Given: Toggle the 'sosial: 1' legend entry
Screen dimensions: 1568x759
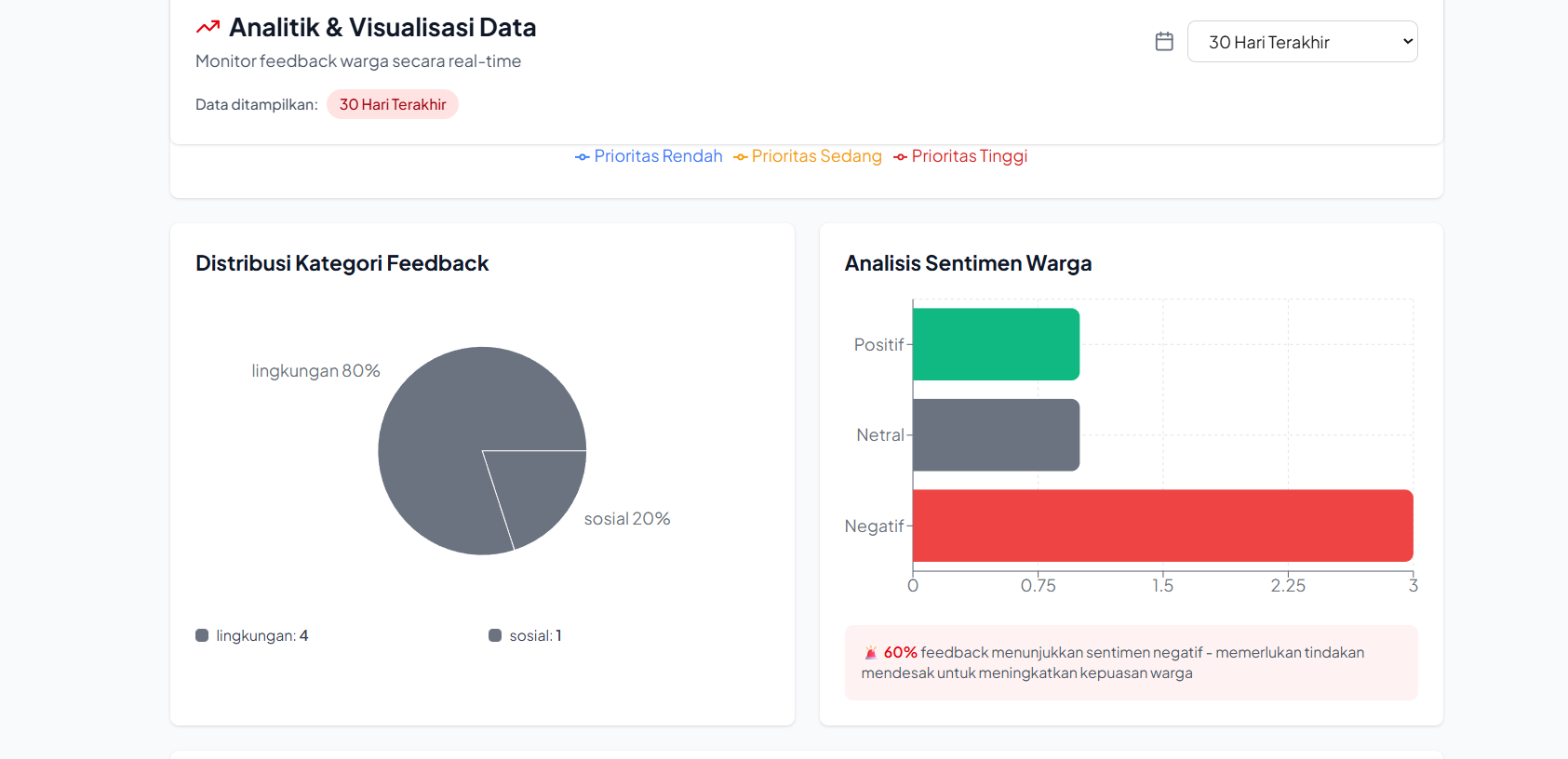Looking at the screenshot, I should point(526,635).
